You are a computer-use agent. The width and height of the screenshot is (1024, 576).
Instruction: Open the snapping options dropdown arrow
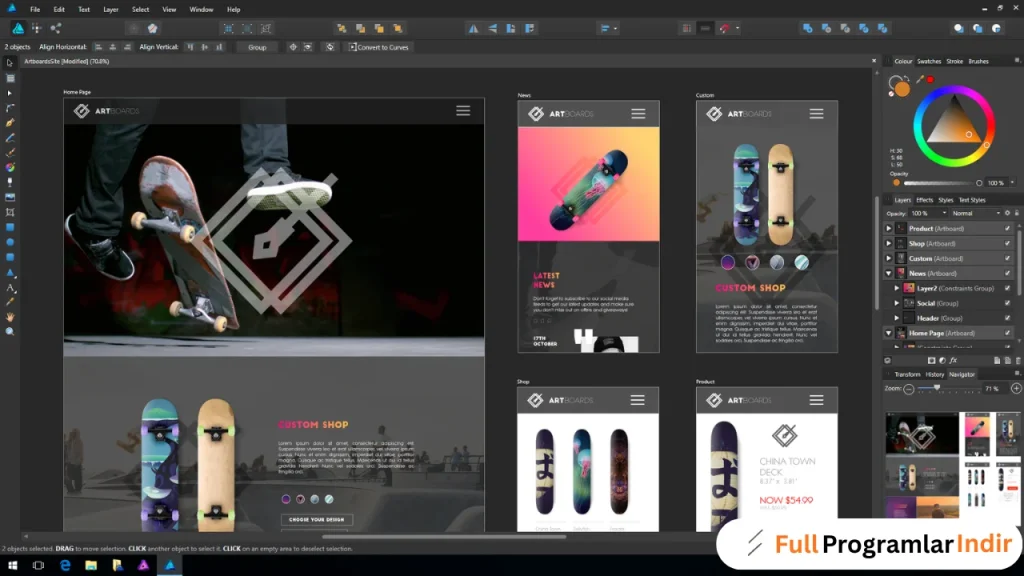pyautogui.click(x=737, y=29)
